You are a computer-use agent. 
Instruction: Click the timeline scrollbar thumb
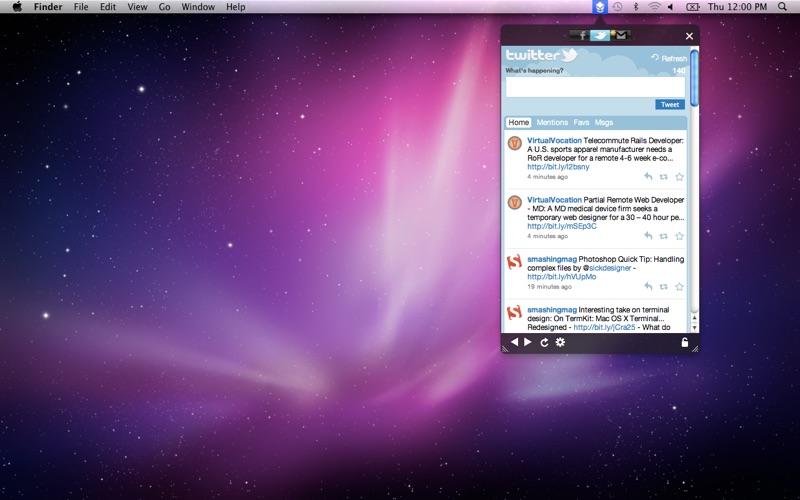pyautogui.click(x=694, y=78)
